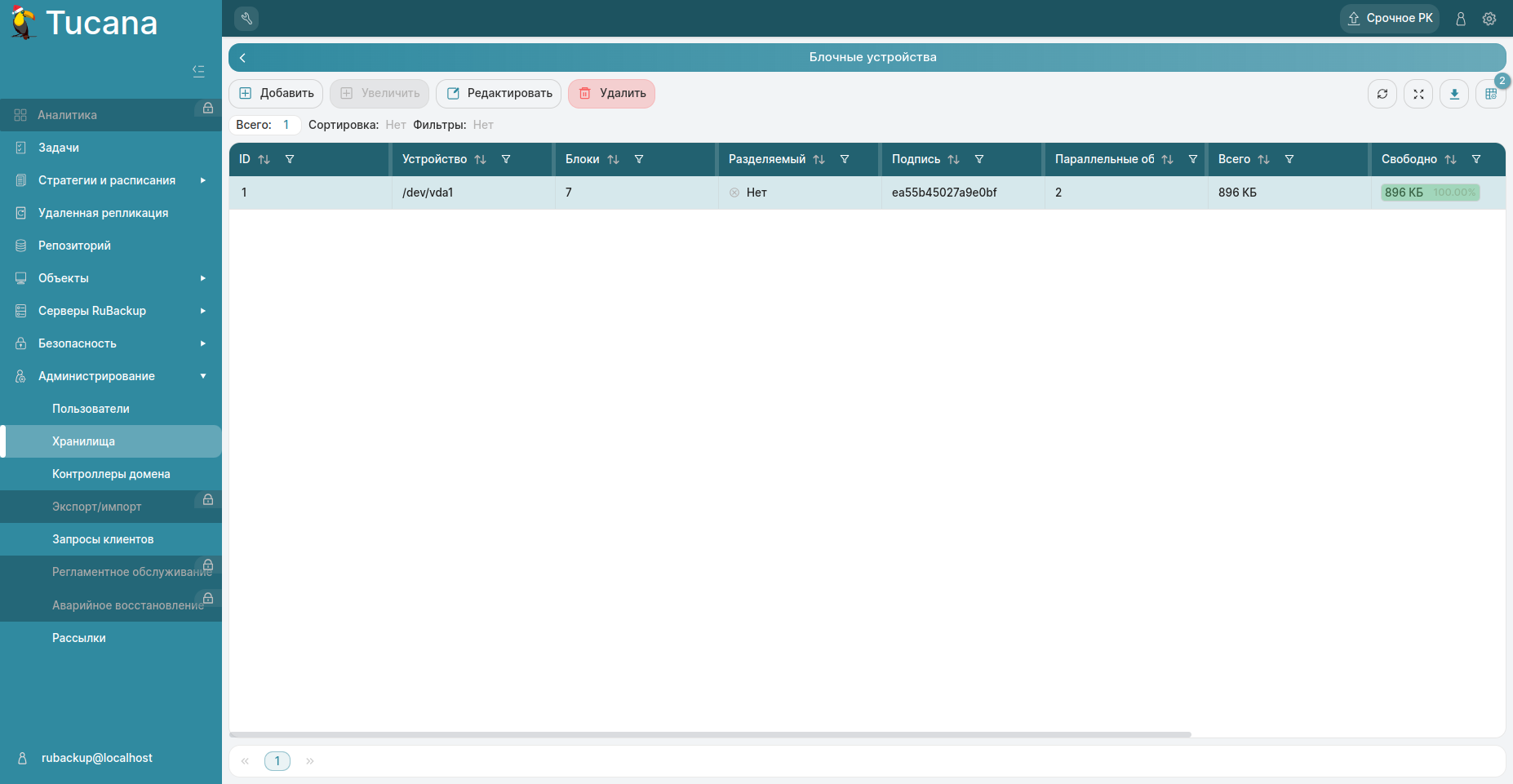Click the red Удалить button
Screen dimensions: 1513x784
pyautogui.click(x=611, y=94)
